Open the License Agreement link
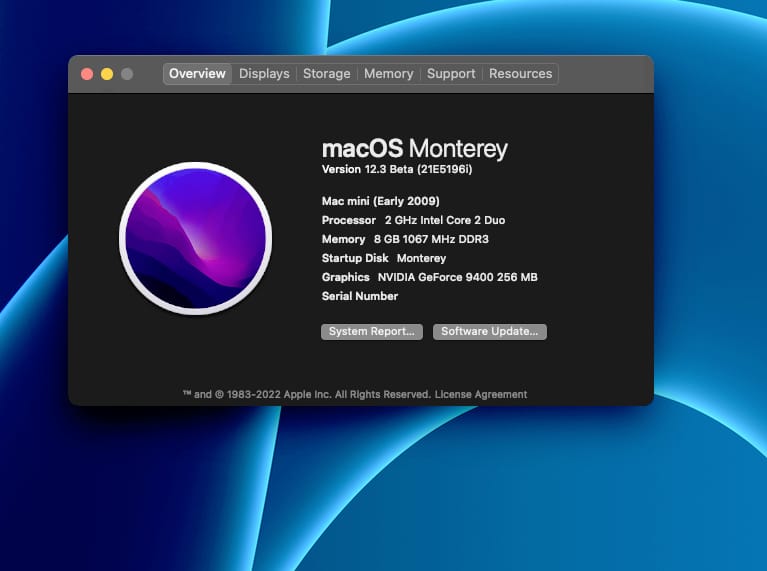The width and height of the screenshot is (767, 571). tap(481, 394)
